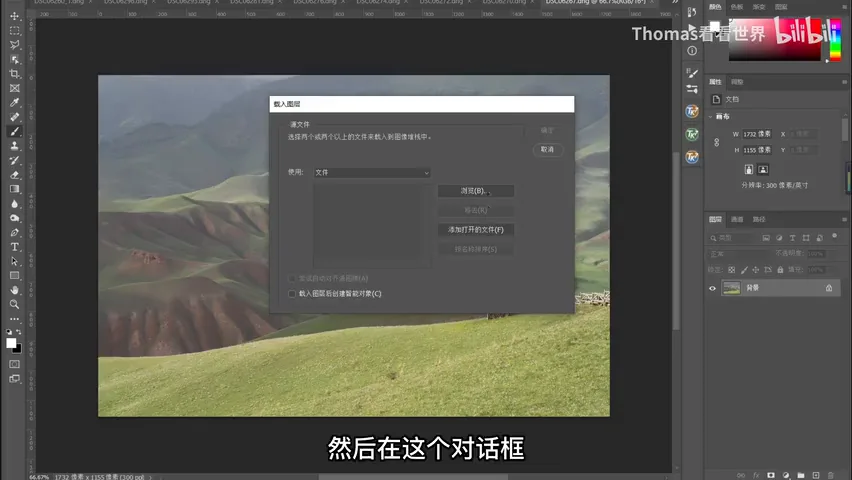The height and width of the screenshot is (480, 852).
Task: Toggle lock all padlock in Layers panel
Action: 780,270
